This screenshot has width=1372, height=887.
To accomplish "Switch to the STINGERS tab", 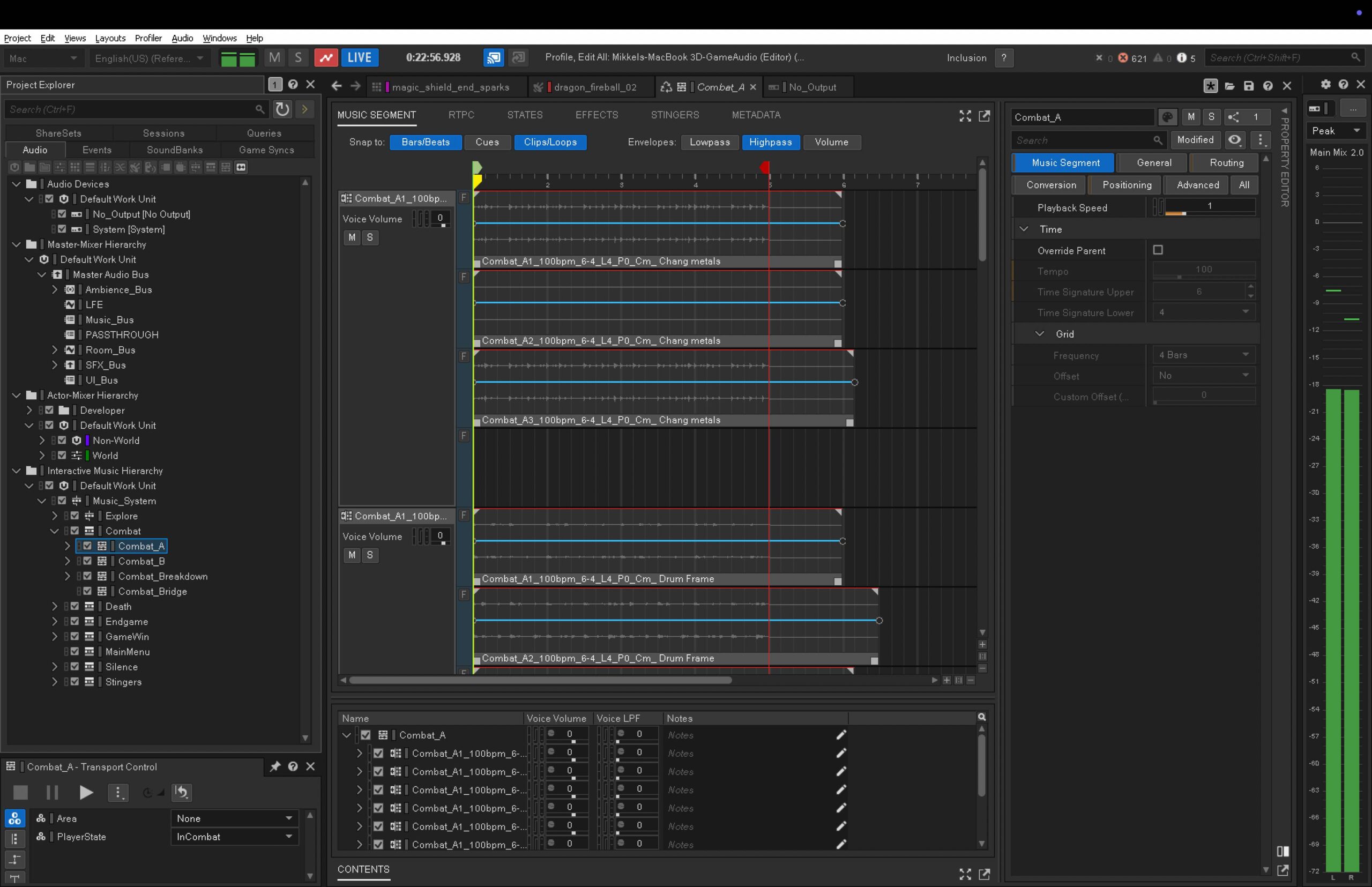I will [x=675, y=115].
